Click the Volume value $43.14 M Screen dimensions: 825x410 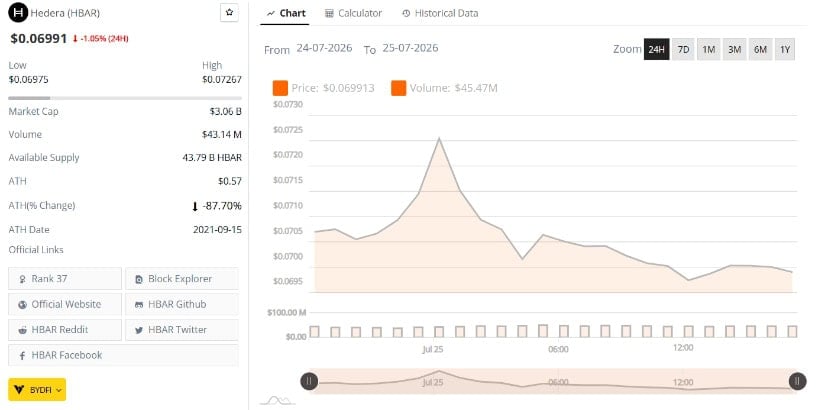point(222,135)
